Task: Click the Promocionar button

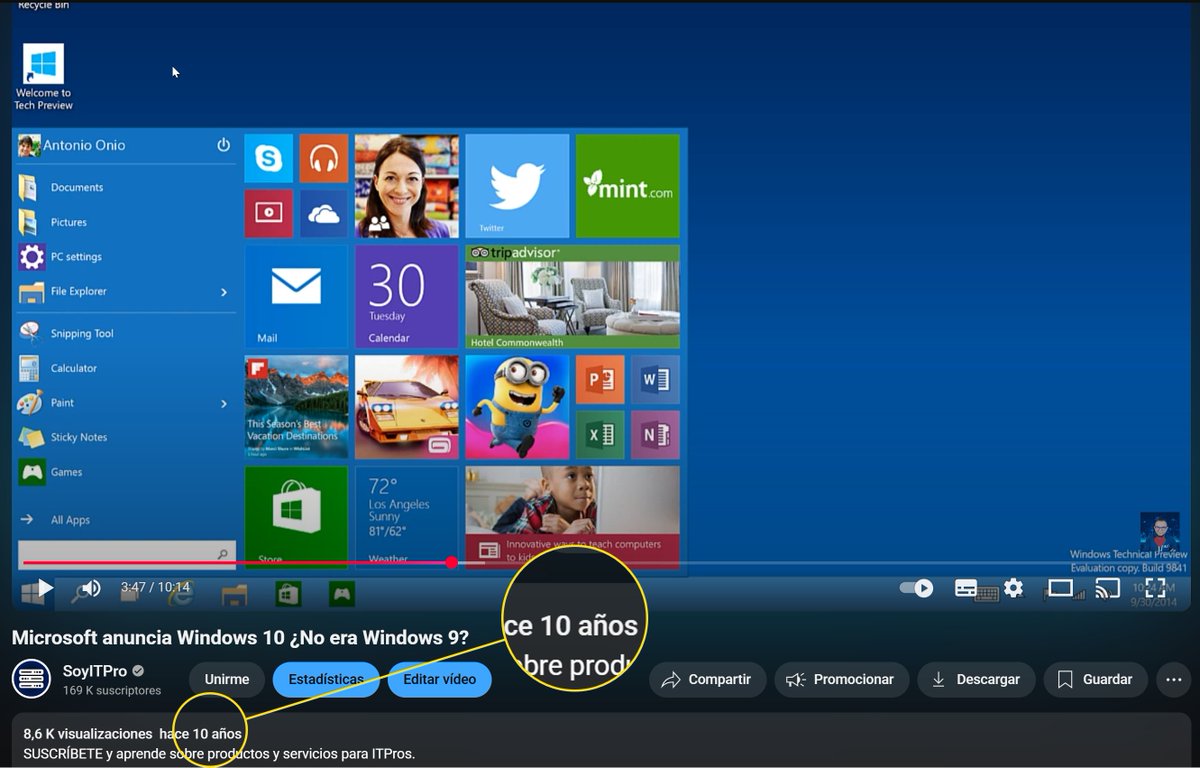Action: [841, 679]
